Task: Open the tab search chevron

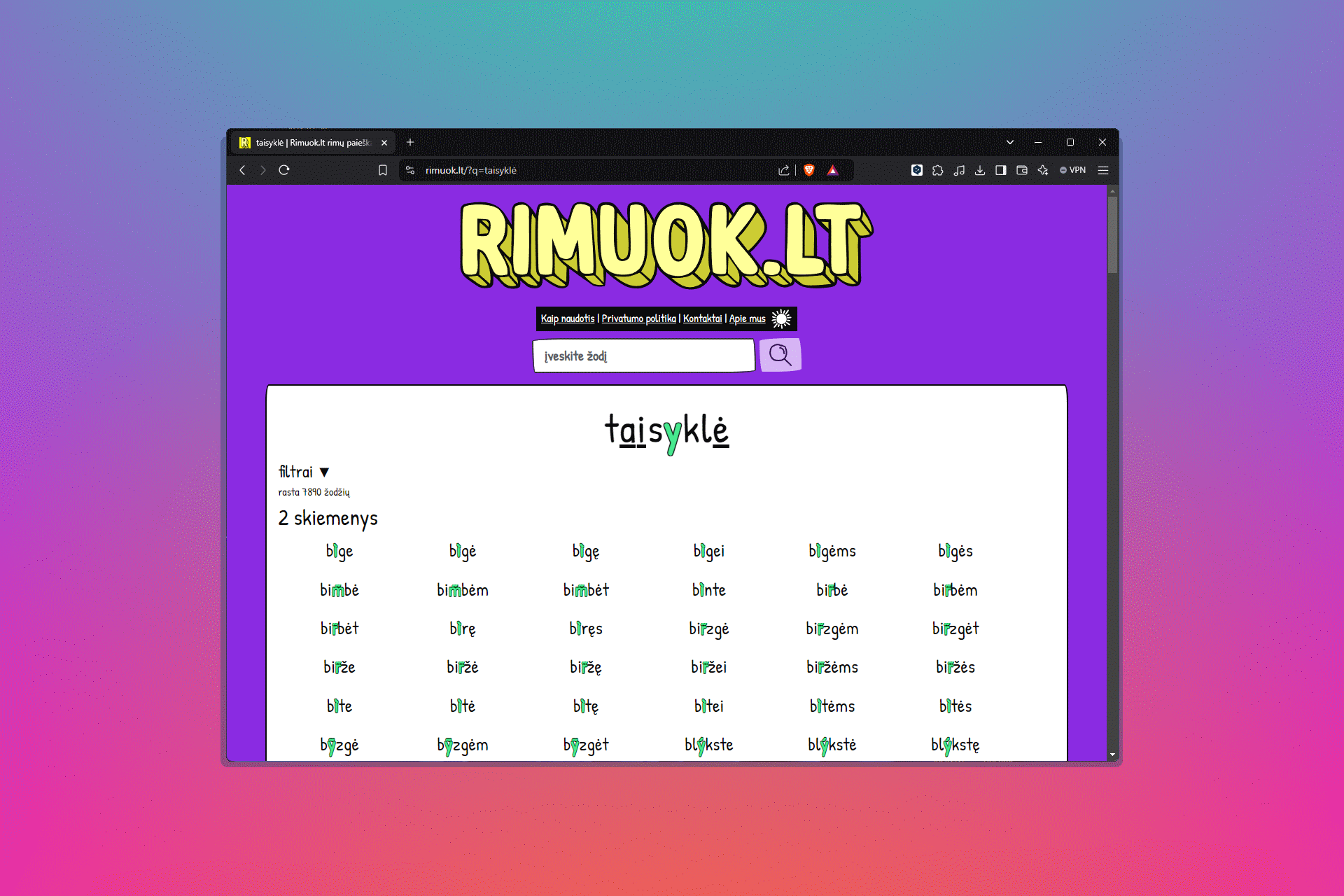Action: pos(1010,142)
